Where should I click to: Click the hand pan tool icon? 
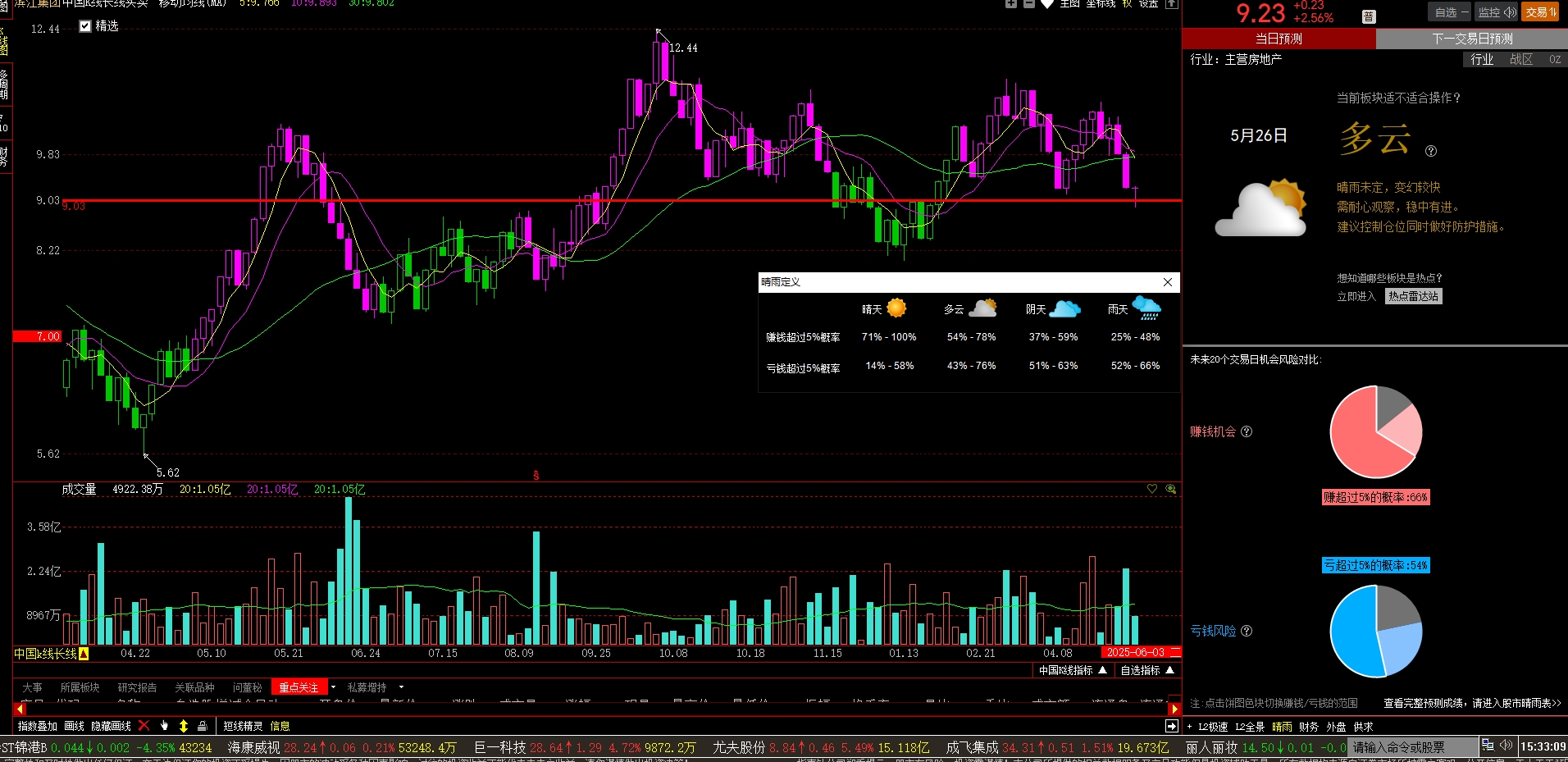point(164,726)
